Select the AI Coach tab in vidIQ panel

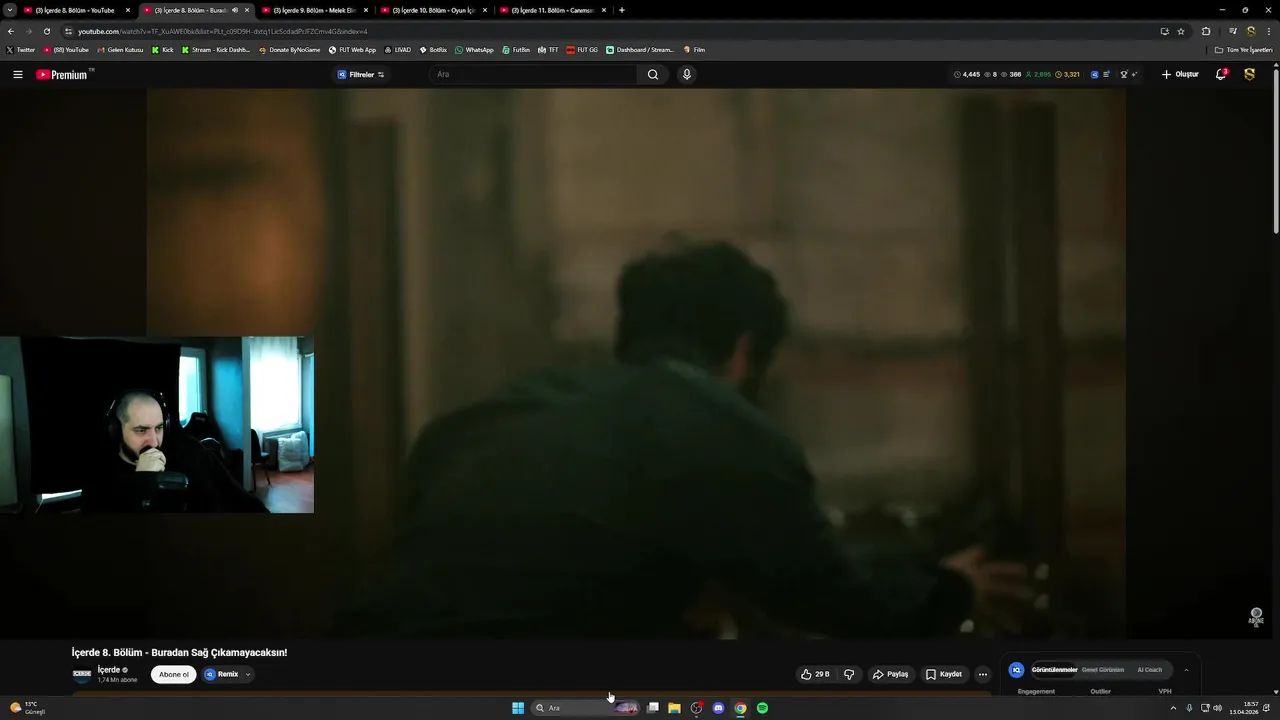pos(1150,670)
